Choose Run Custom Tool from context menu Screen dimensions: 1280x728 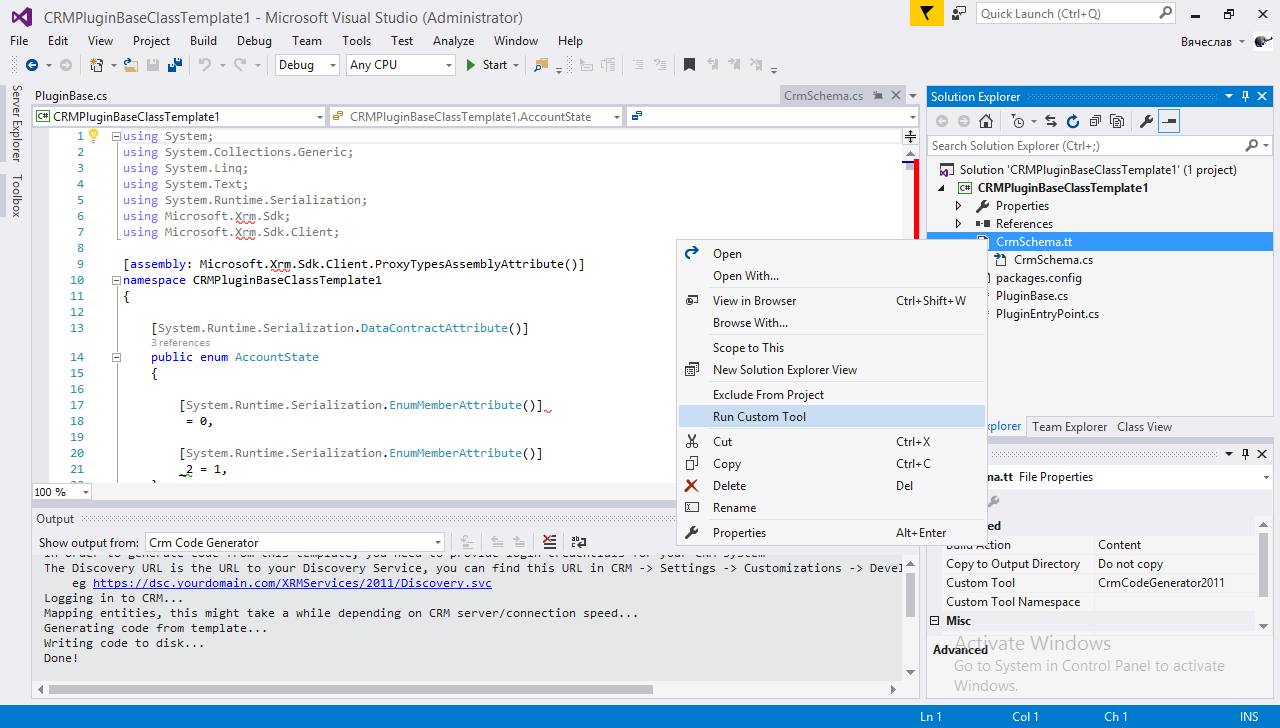point(831,416)
